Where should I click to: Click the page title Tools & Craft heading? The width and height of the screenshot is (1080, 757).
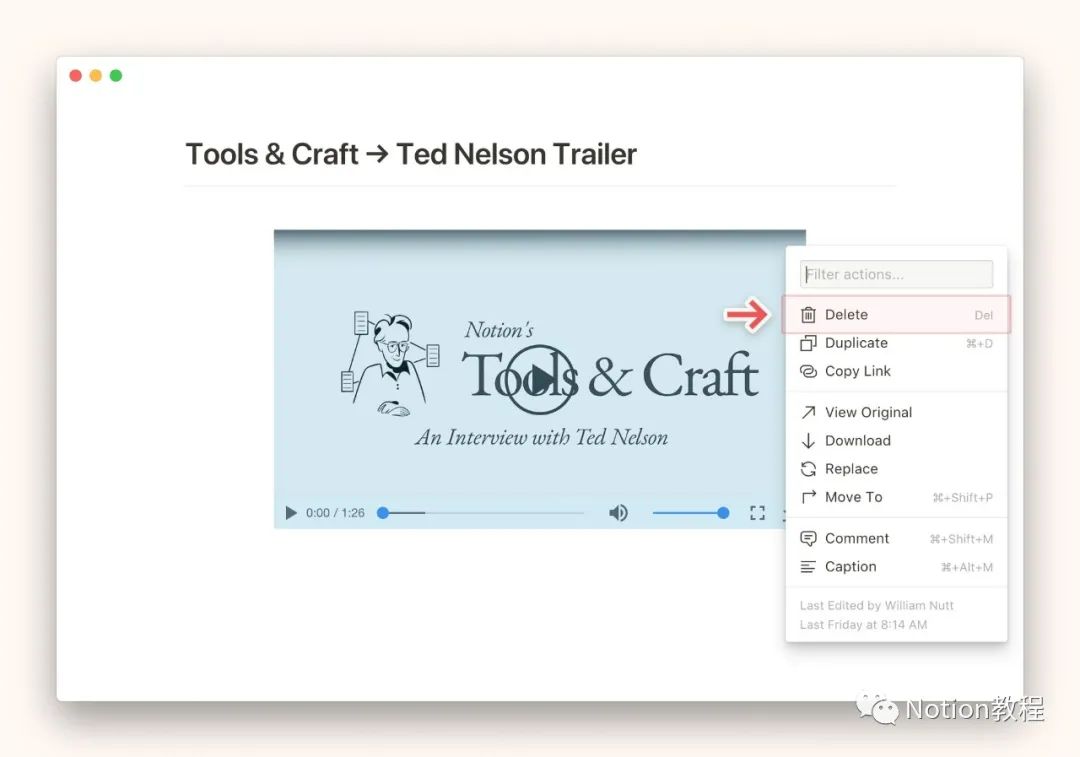(x=411, y=154)
